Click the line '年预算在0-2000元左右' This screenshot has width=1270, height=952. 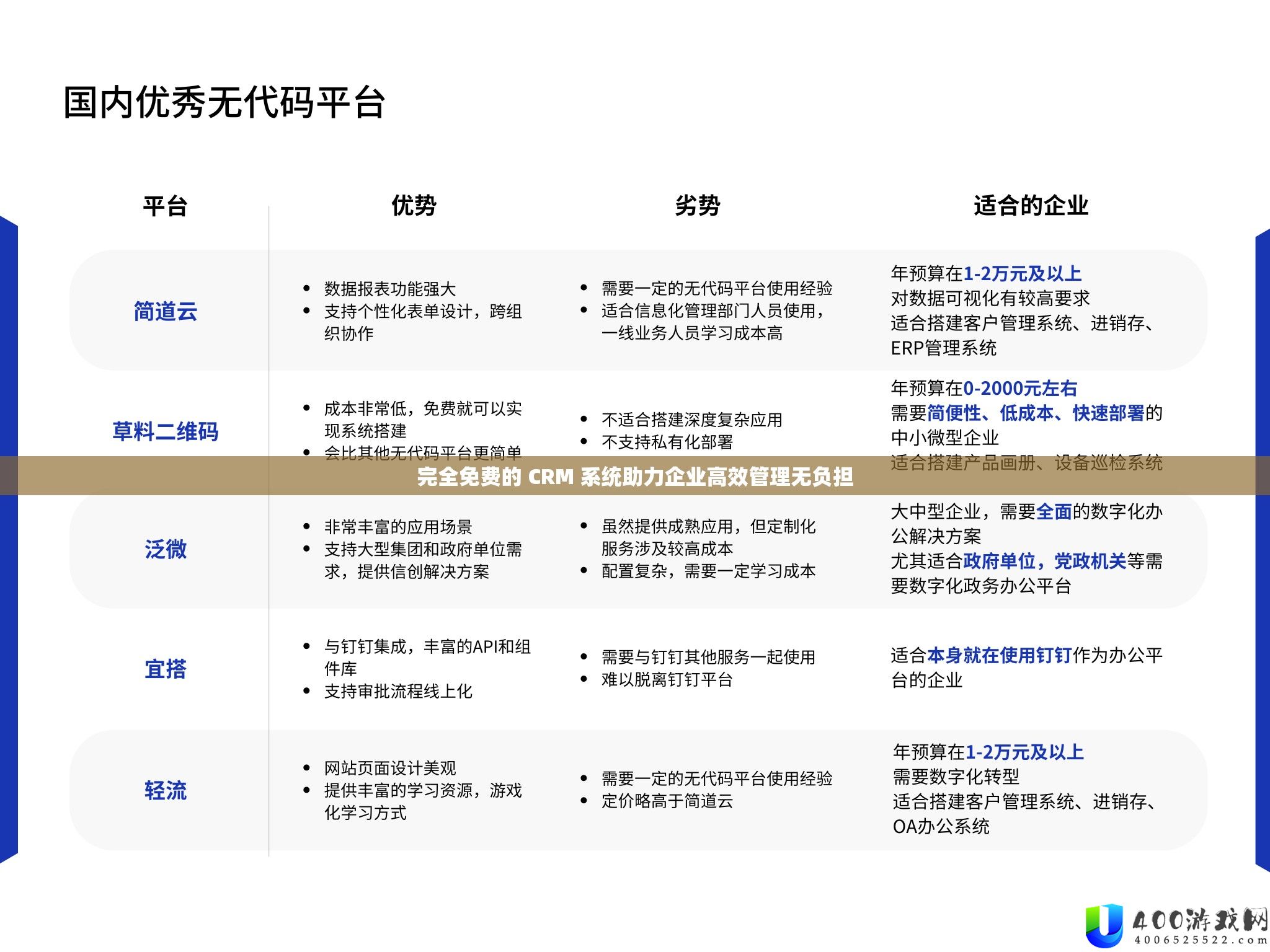click(984, 388)
